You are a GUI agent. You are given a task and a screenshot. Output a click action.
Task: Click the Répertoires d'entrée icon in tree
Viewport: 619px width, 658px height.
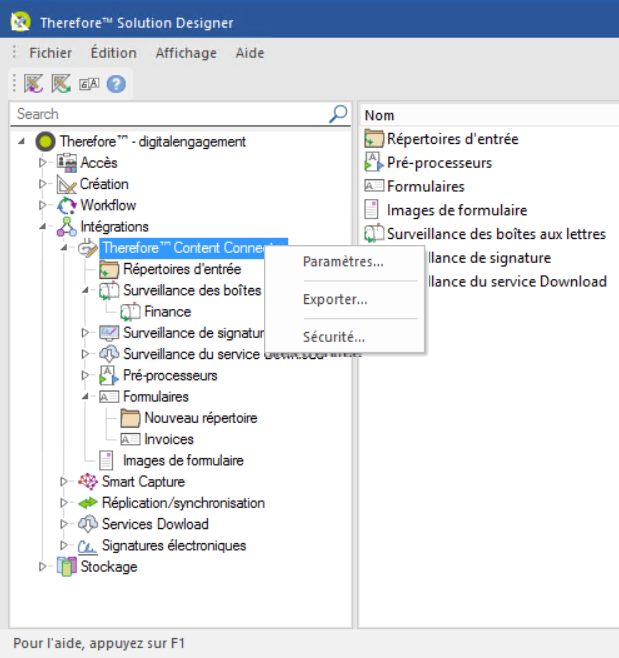(x=109, y=269)
